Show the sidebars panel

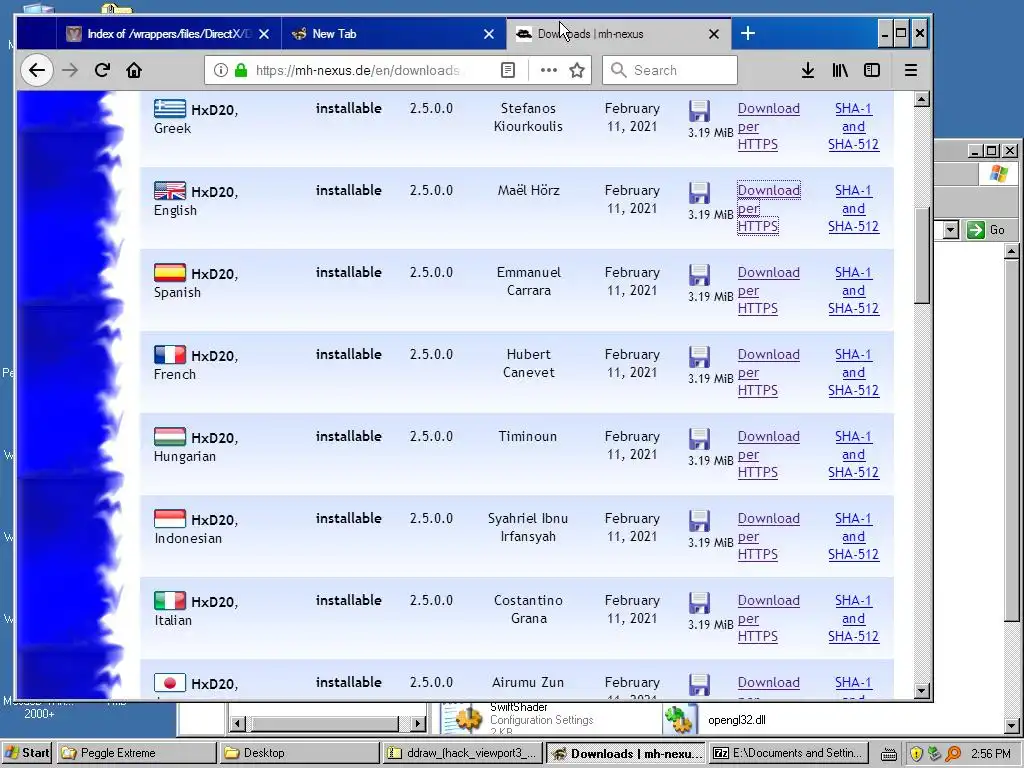coord(872,70)
